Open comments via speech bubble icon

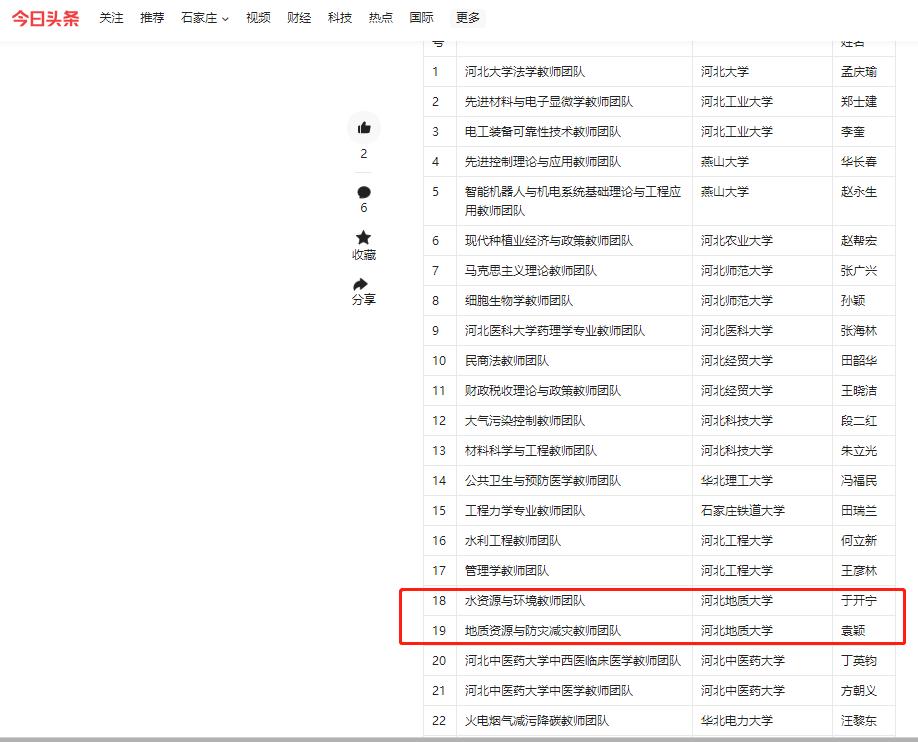(x=364, y=192)
